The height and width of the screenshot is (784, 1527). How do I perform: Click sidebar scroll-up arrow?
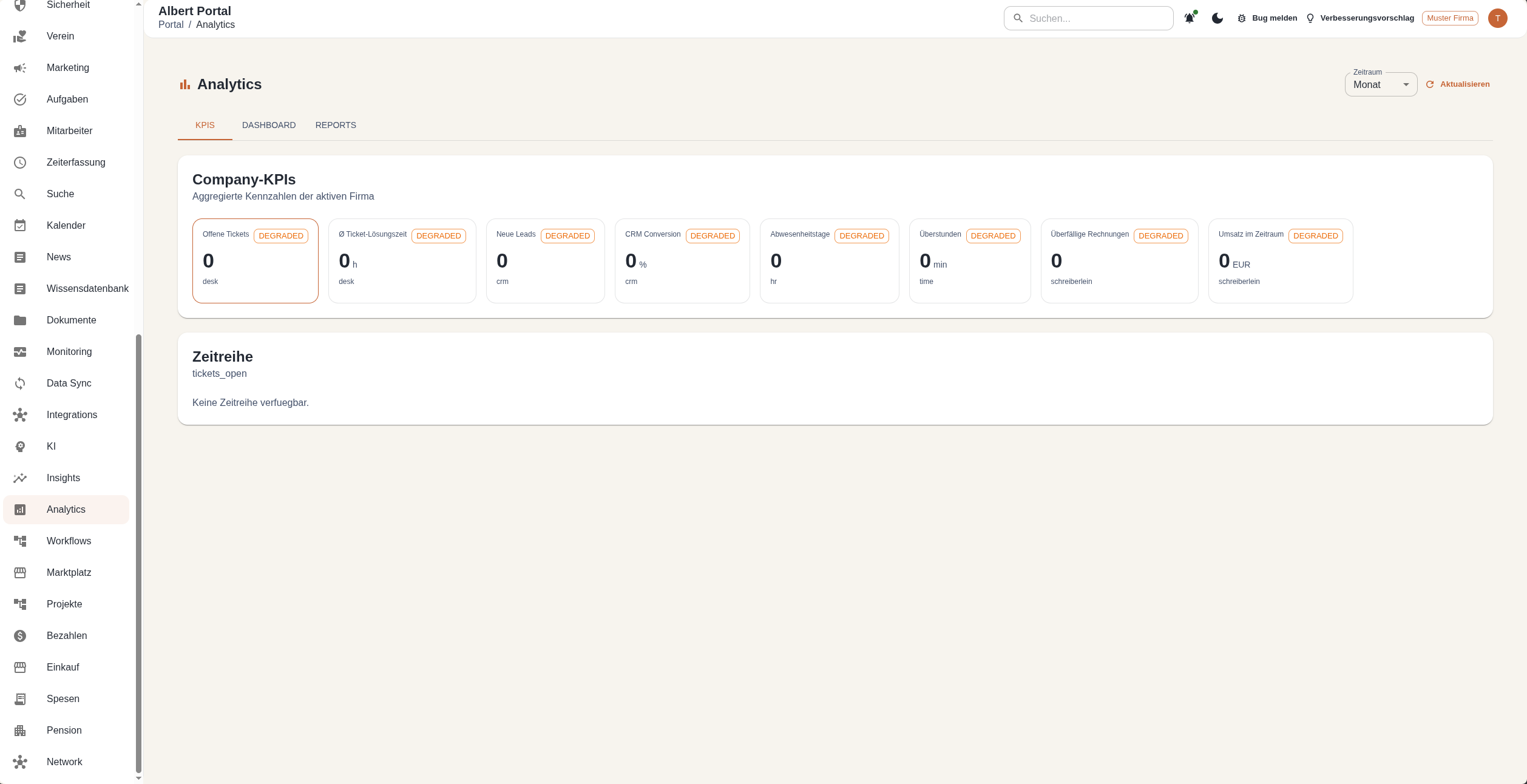[x=138, y=4]
